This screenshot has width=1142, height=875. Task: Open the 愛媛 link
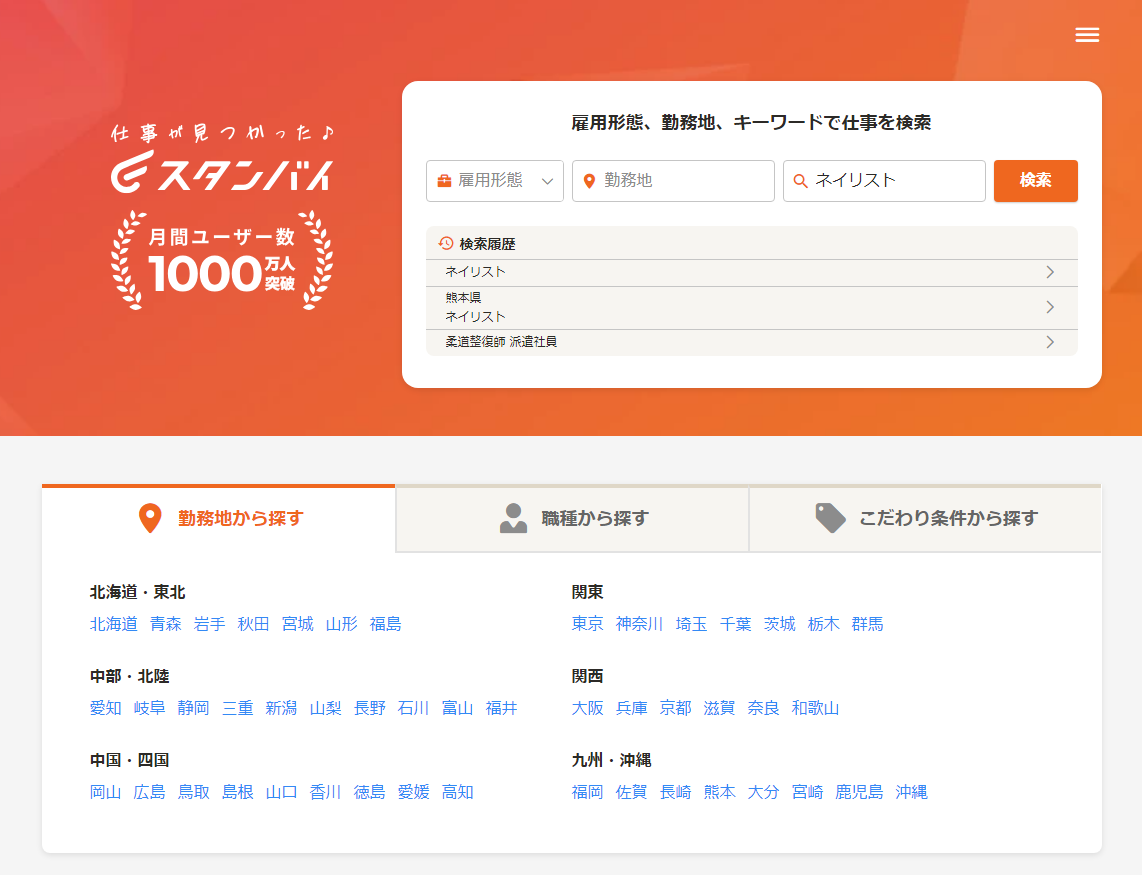pos(414,792)
